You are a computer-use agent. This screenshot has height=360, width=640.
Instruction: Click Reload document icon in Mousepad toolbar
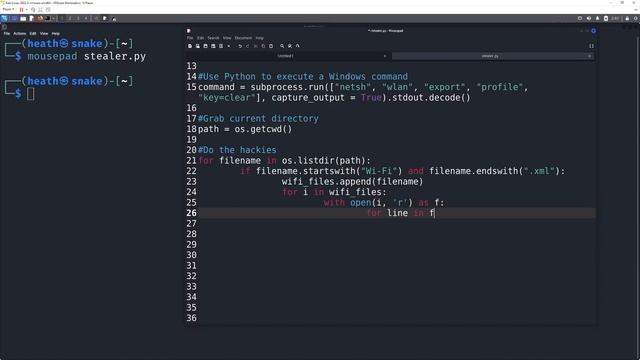point(221,46)
